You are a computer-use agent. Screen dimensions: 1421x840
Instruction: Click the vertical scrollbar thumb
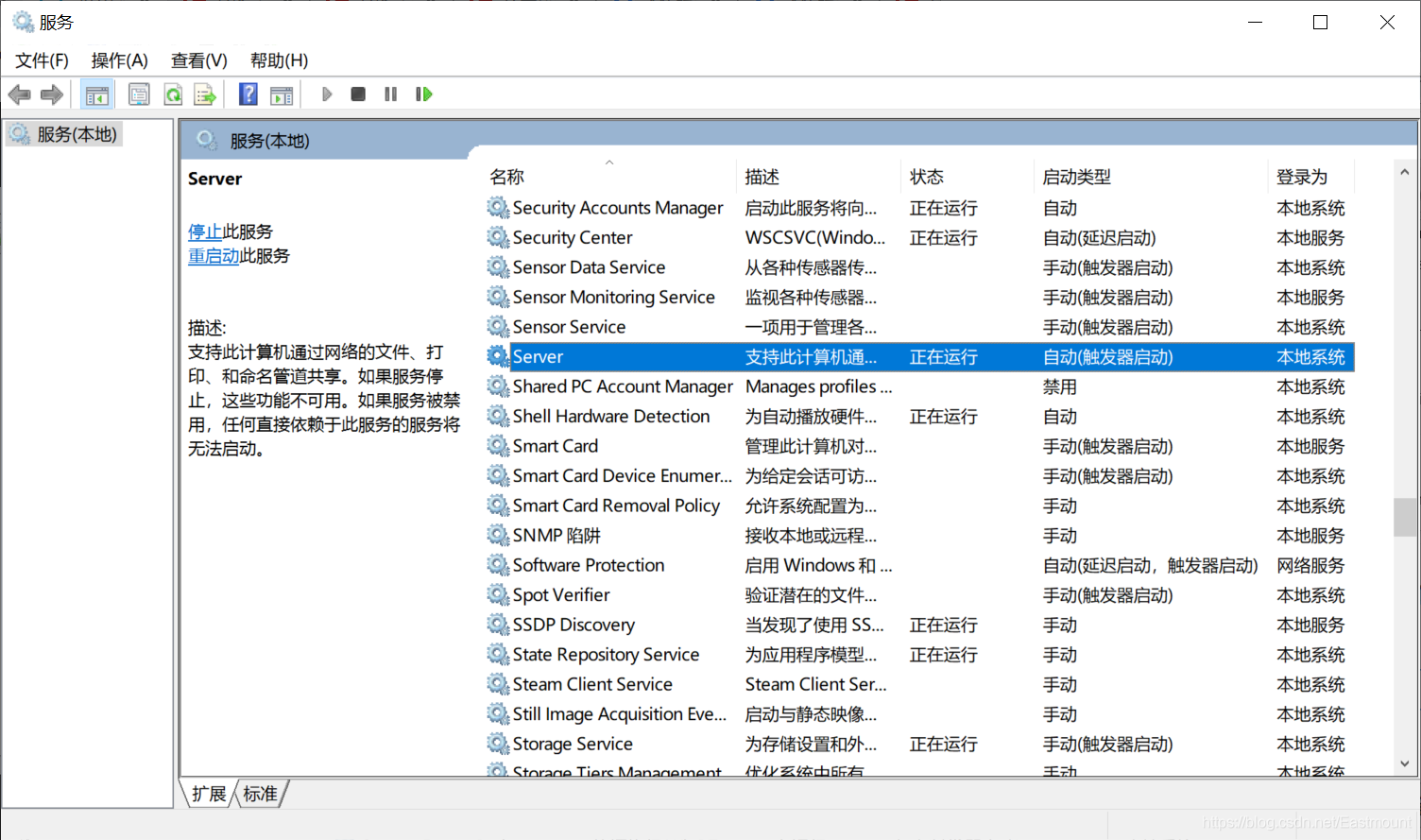click(x=1405, y=517)
